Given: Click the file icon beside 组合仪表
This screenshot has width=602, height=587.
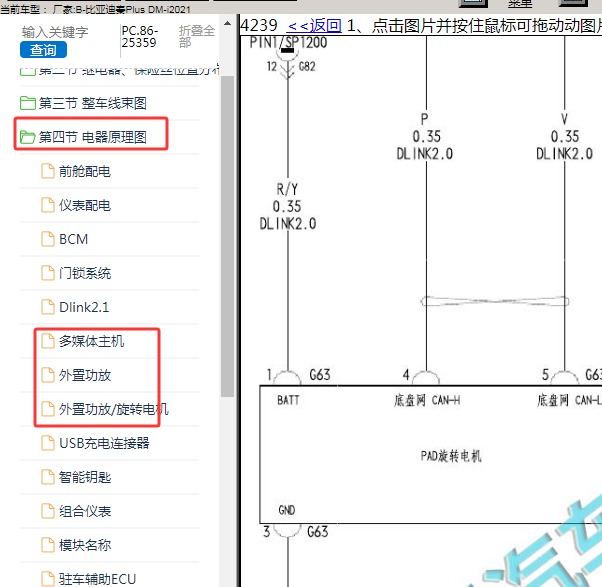Looking at the screenshot, I should (x=48, y=511).
